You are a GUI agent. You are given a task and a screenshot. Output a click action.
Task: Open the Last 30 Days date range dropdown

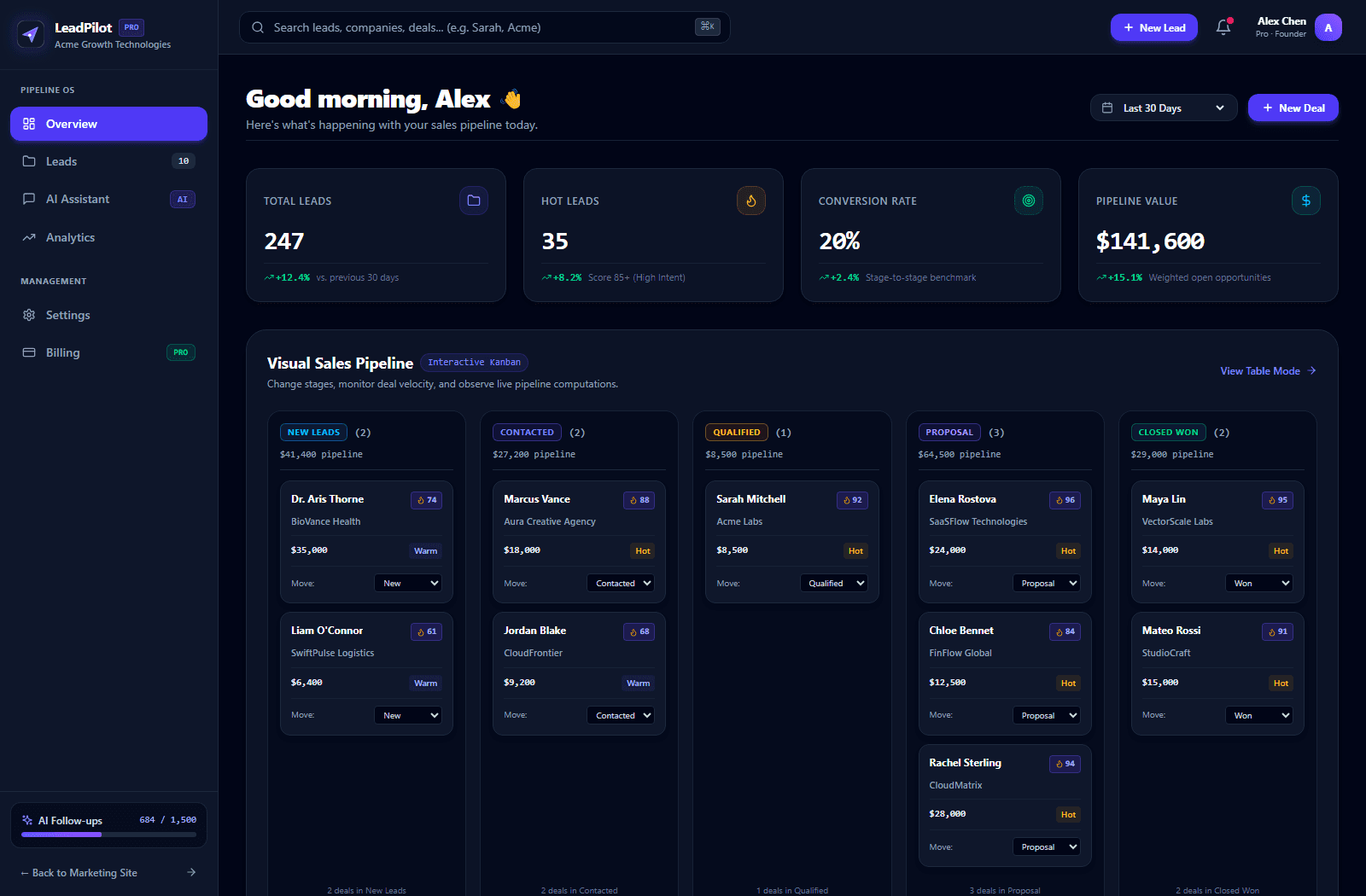[1164, 108]
